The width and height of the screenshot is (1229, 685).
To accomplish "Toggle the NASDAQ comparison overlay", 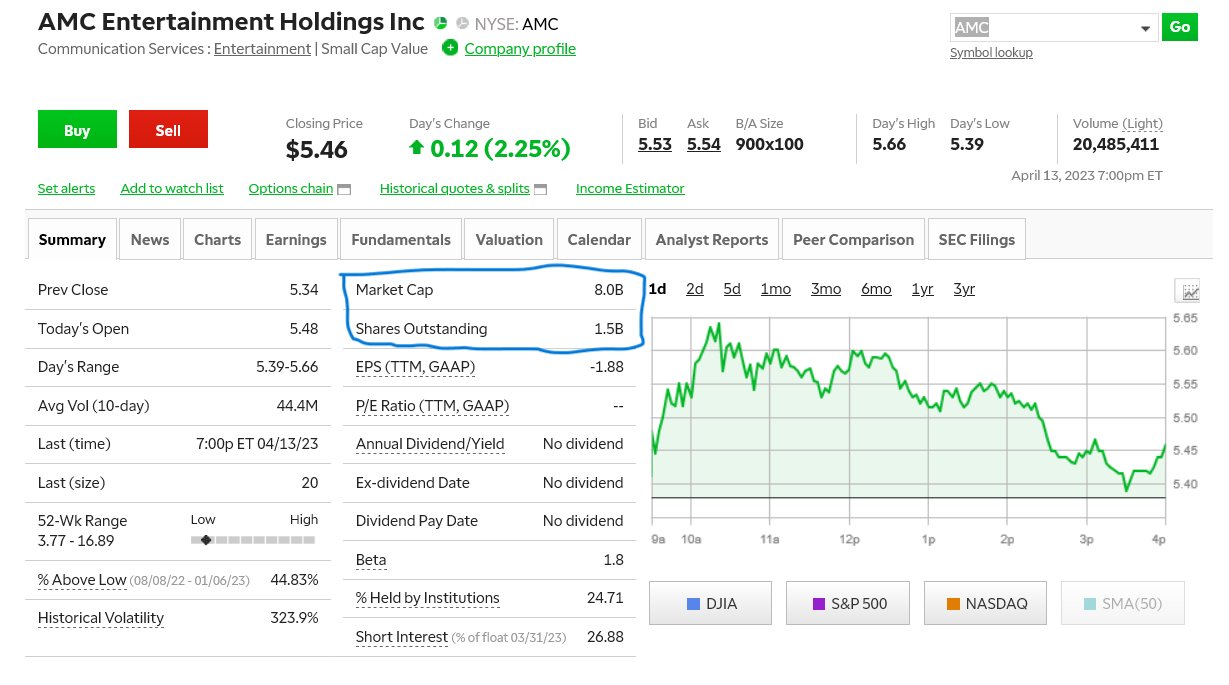I will [985, 604].
